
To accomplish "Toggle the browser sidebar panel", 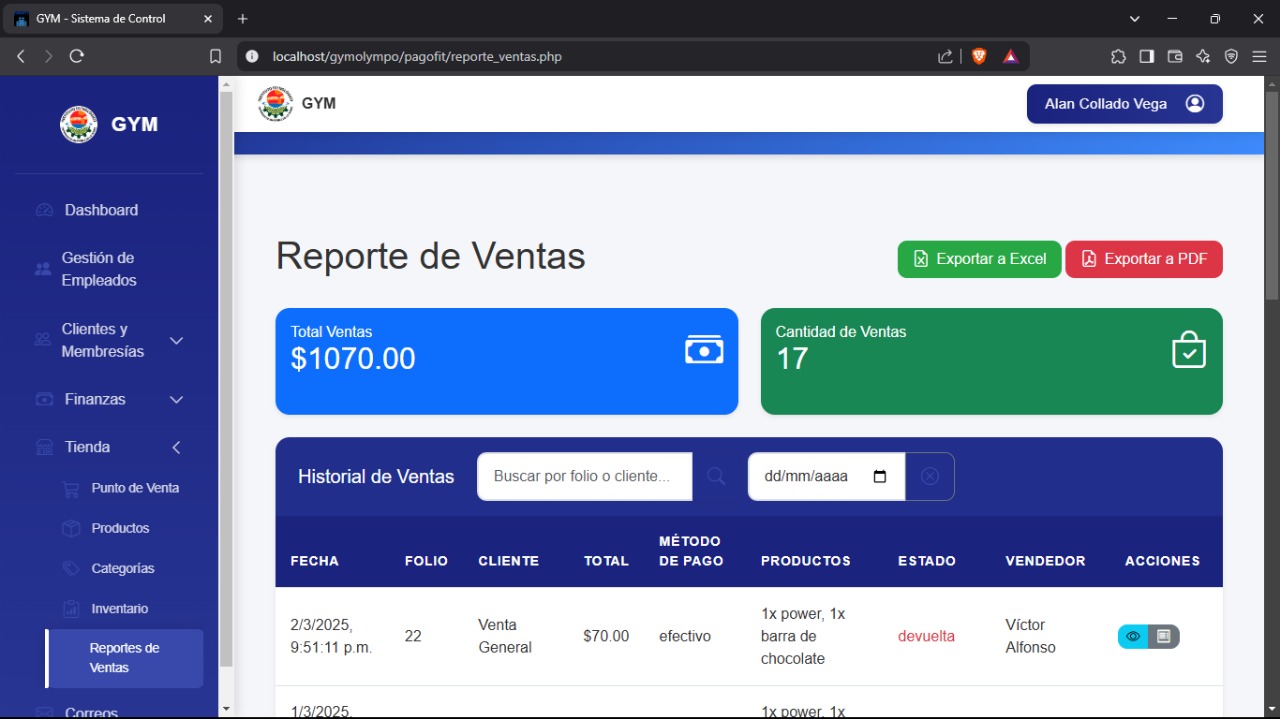I will point(1146,57).
